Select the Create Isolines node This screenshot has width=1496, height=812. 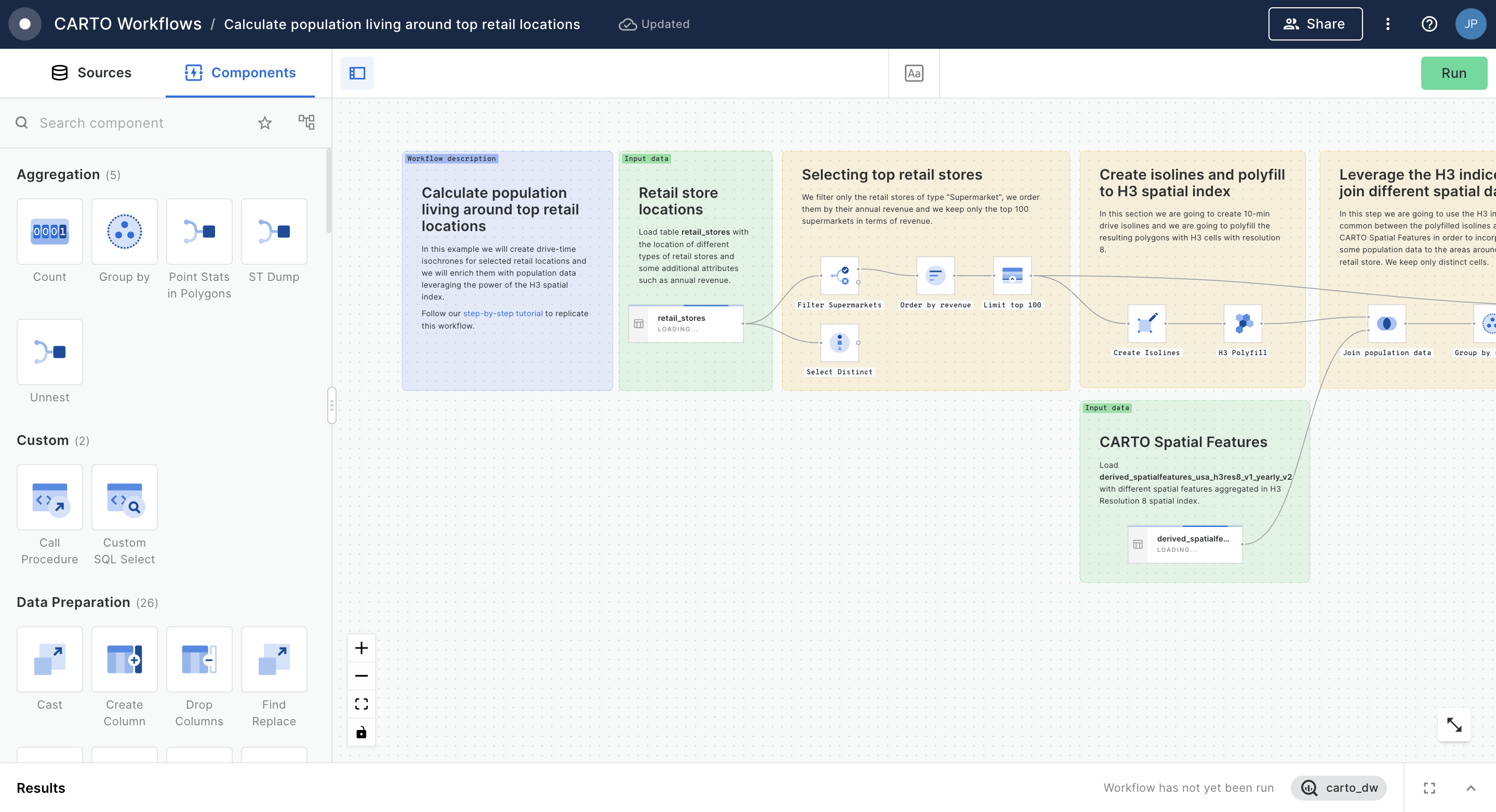[1146, 323]
